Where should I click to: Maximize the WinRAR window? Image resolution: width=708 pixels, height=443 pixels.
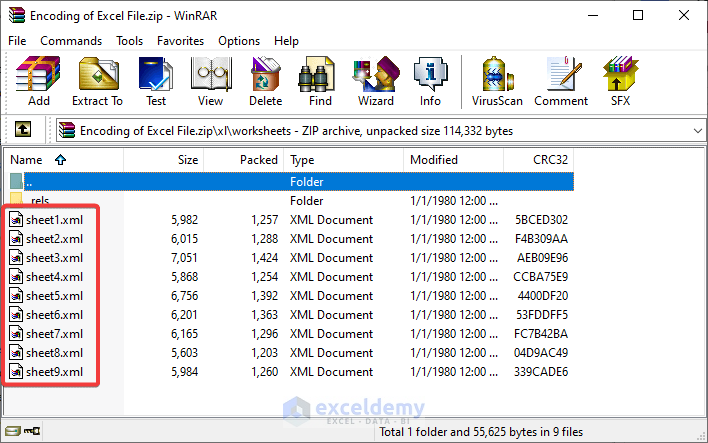pos(638,15)
